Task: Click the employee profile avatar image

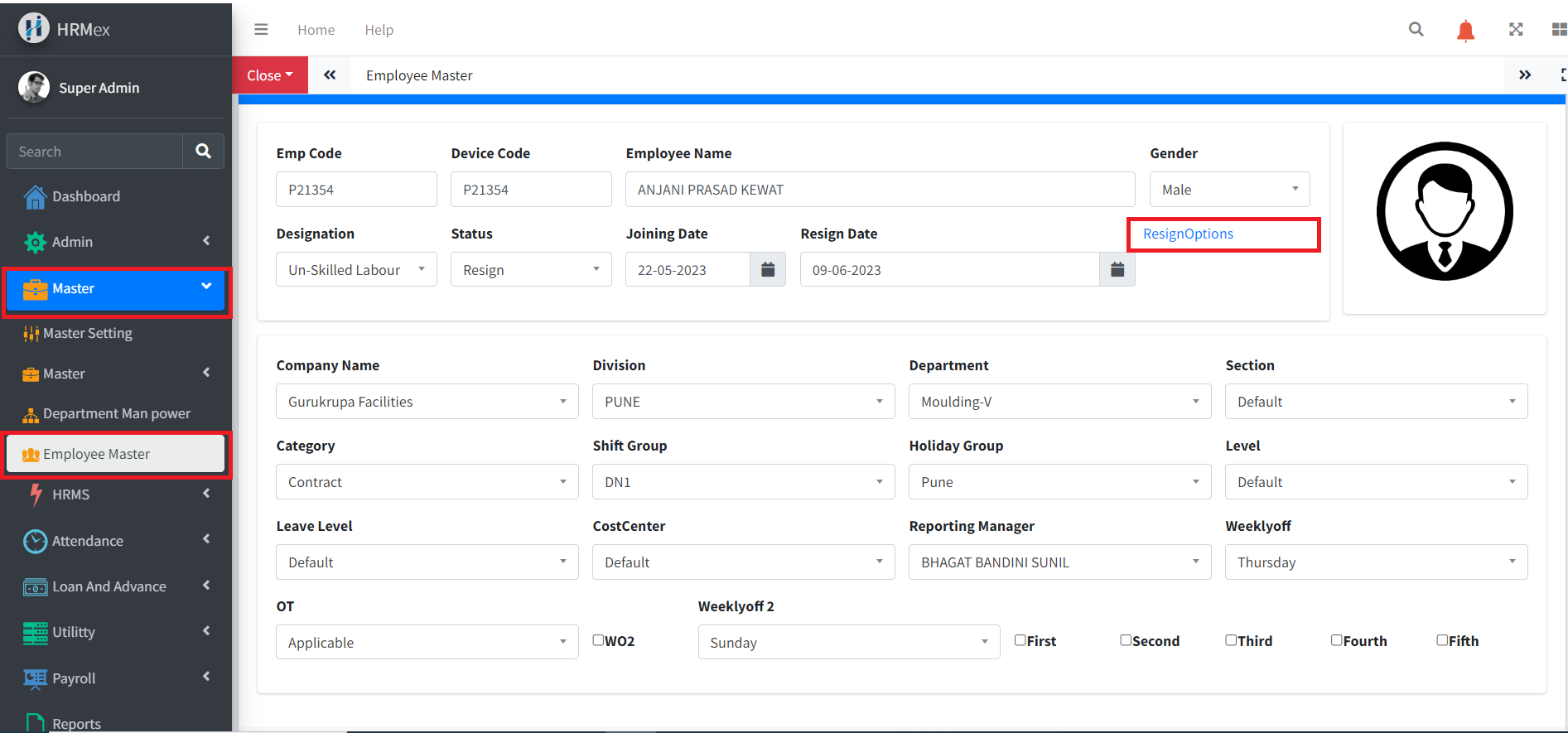Action: pyautogui.click(x=1445, y=212)
